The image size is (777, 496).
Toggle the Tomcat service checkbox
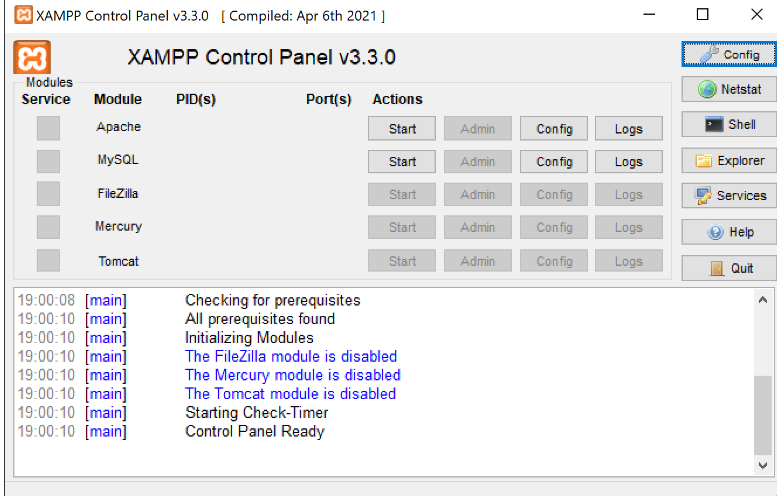click(x=48, y=261)
